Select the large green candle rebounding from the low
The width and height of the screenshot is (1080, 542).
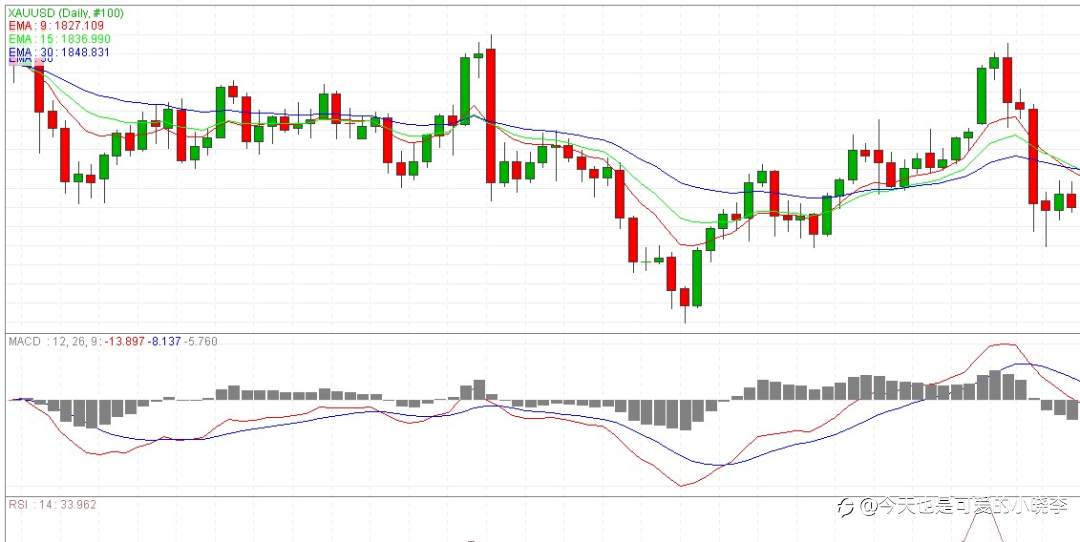[x=697, y=278]
